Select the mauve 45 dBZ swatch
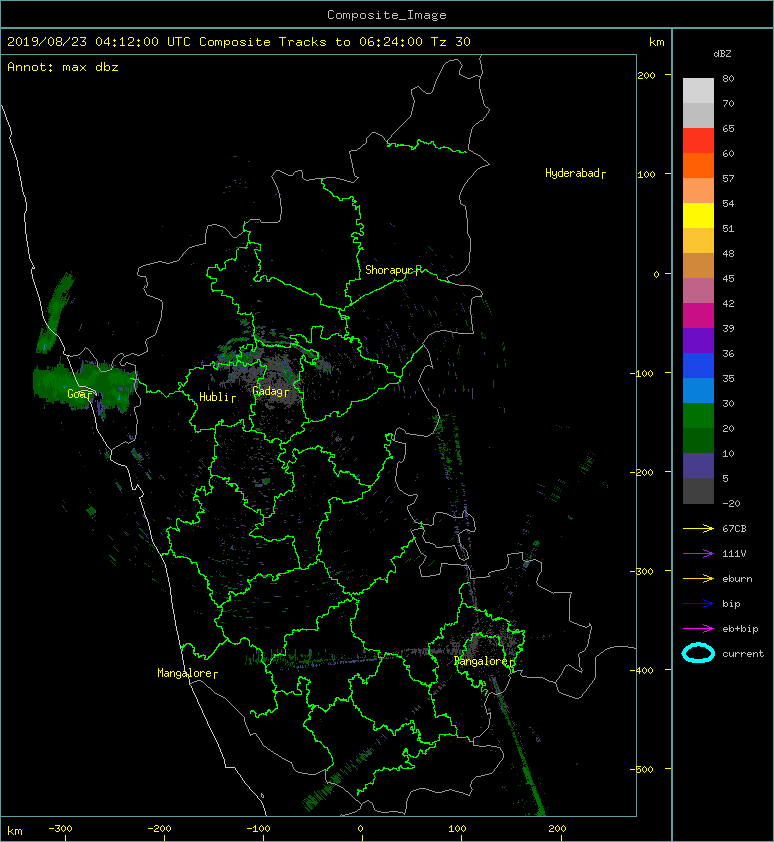This screenshot has height=842, width=774. coord(698,291)
